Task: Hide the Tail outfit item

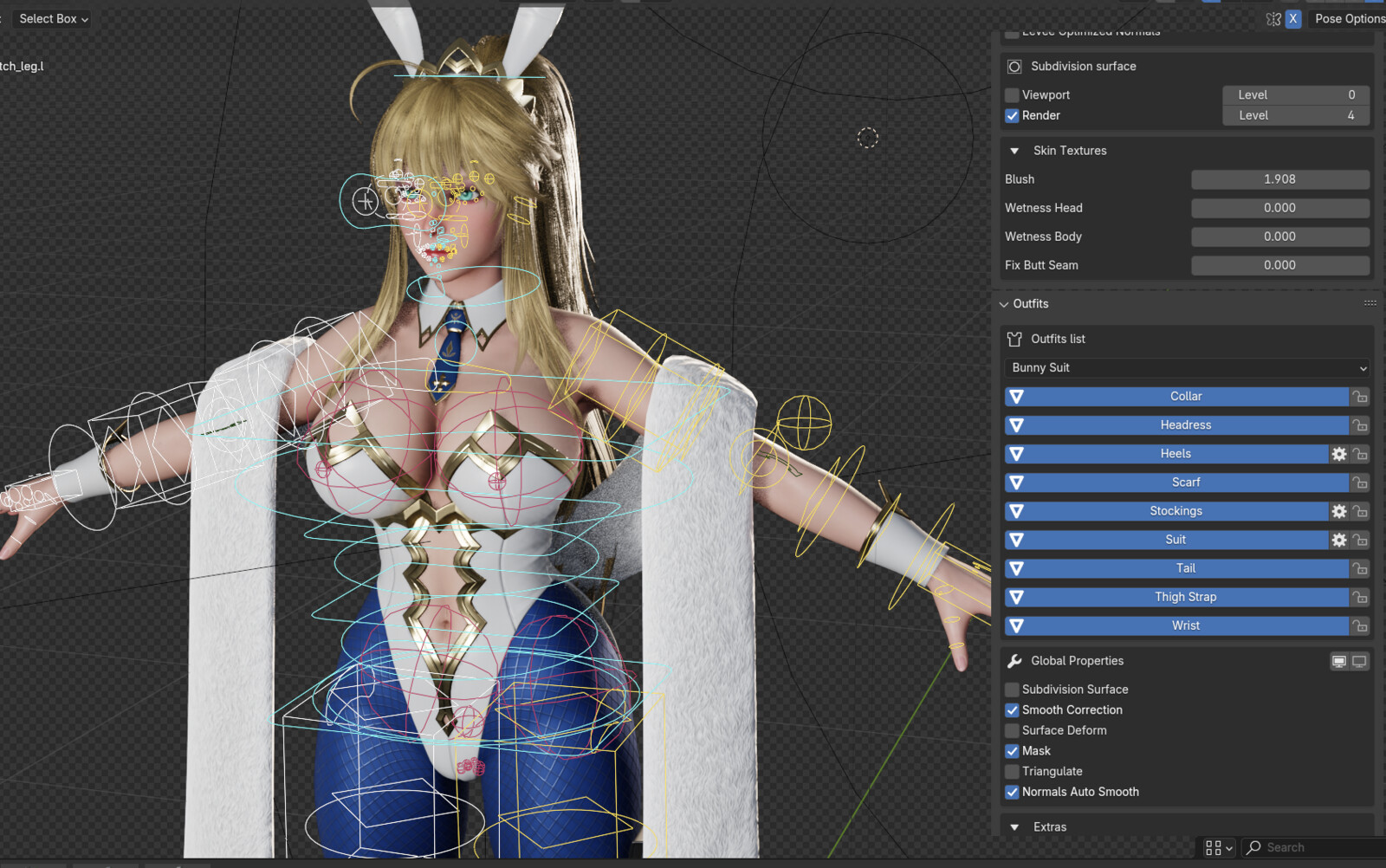Action: click(x=1016, y=568)
